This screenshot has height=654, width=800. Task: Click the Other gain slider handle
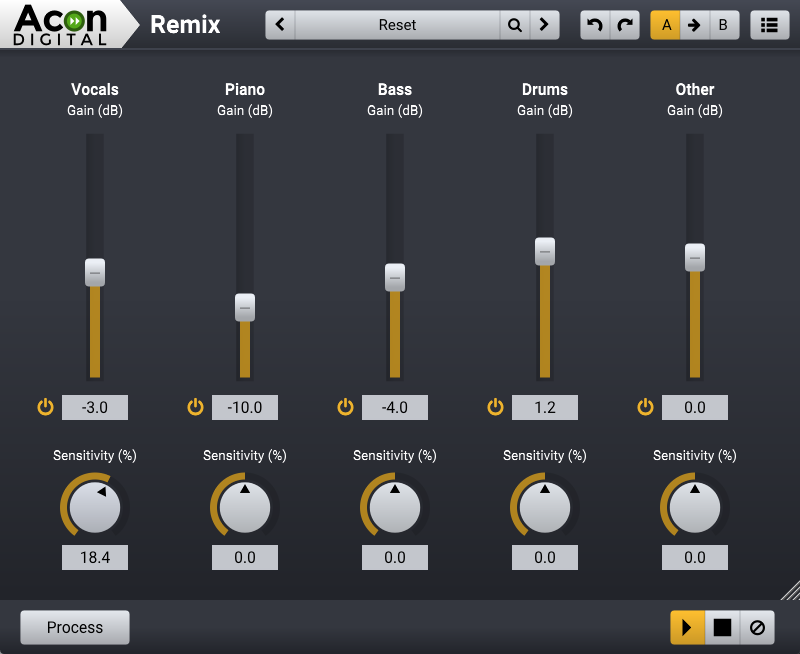695,258
